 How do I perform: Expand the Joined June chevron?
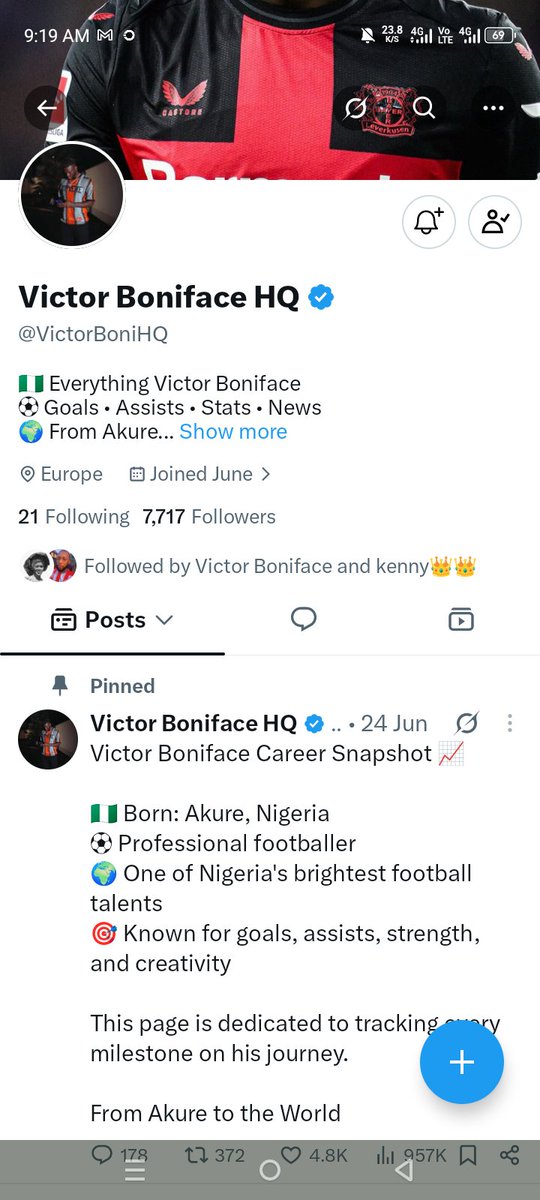pos(265,474)
